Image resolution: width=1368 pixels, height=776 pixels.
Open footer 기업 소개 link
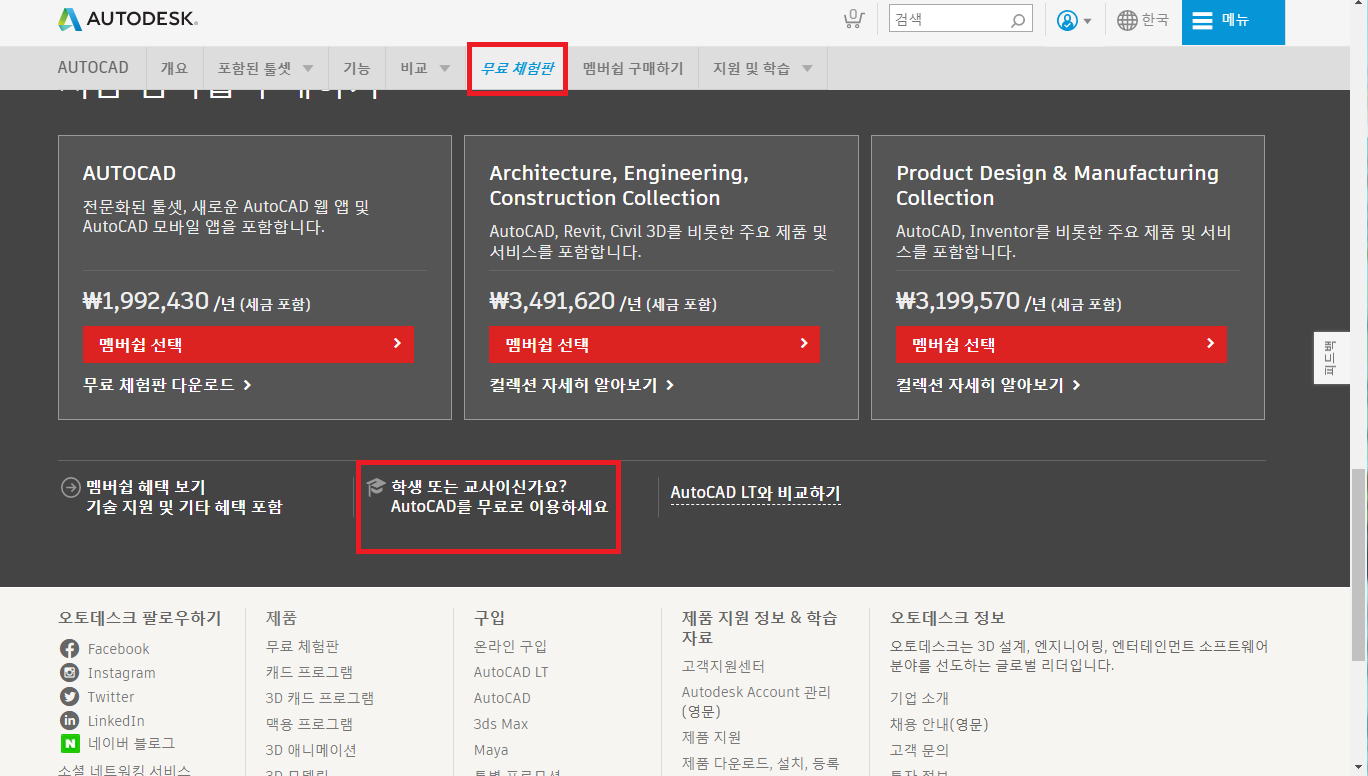(919, 698)
